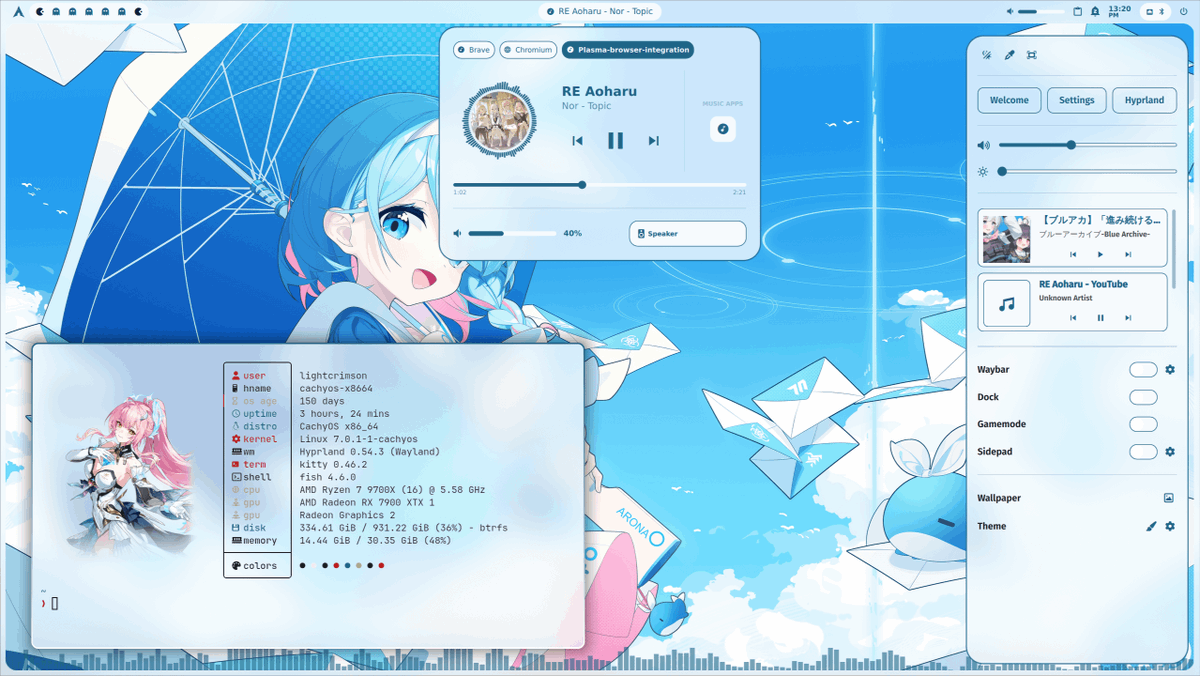The image size is (1200, 676).
Task: Open notifications via the bell icon
Action: pyautogui.click(x=1095, y=11)
